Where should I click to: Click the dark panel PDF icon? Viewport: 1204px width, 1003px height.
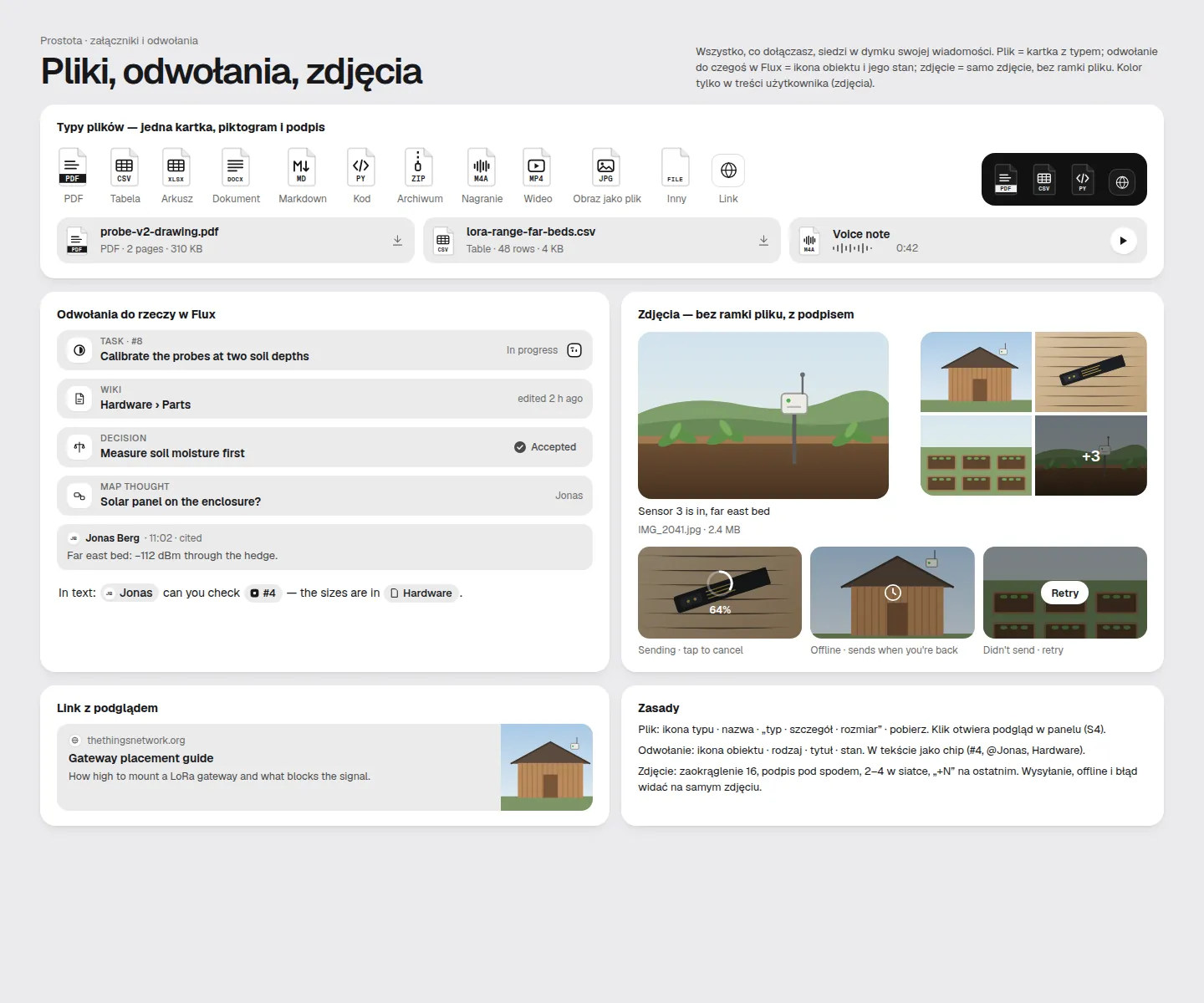pyautogui.click(x=1006, y=179)
